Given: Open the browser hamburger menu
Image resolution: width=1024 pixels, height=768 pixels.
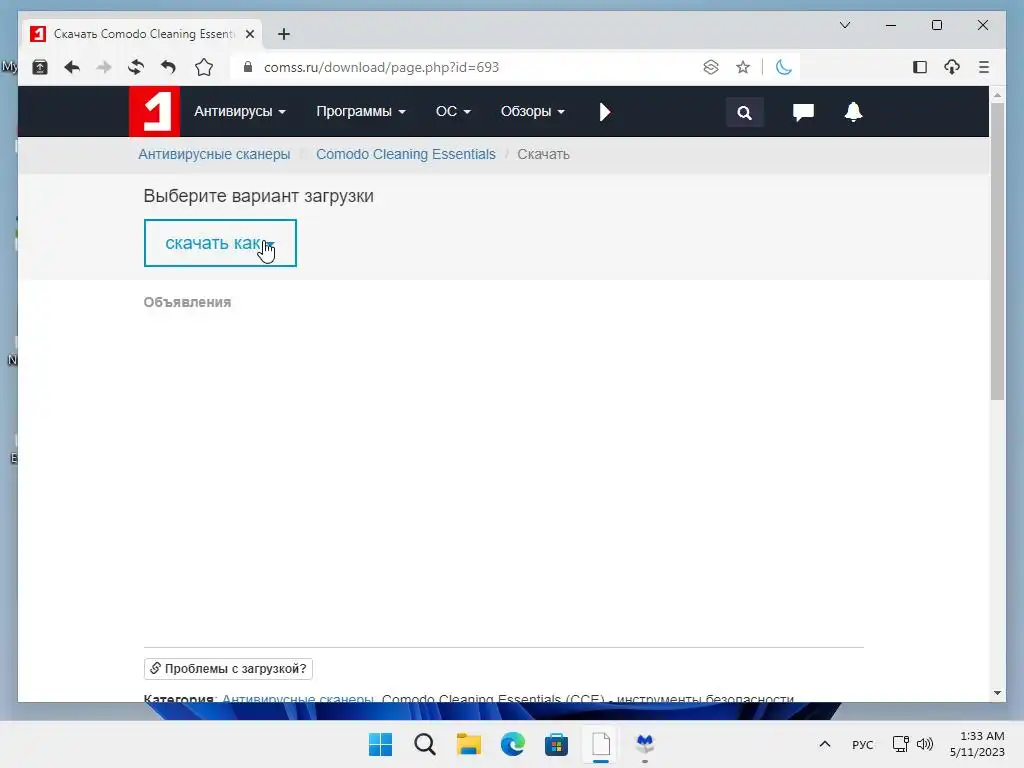Looking at the screenshot, I should [984, 67].
